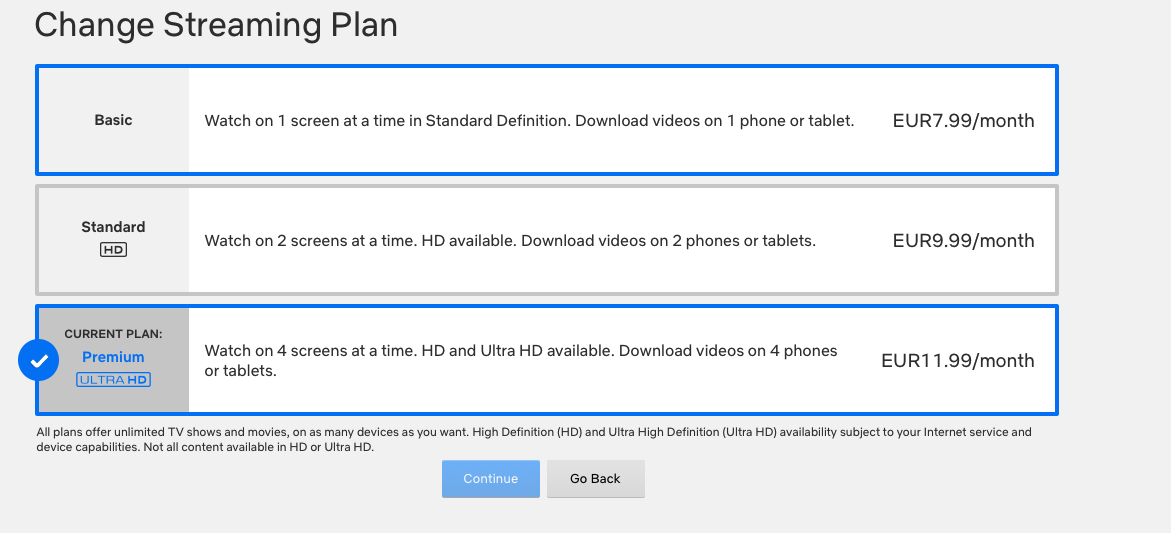Click the ULTRA HD badge icon
Image resolution: width=1171 pixels, height=533 pixels.
point(113,380)
